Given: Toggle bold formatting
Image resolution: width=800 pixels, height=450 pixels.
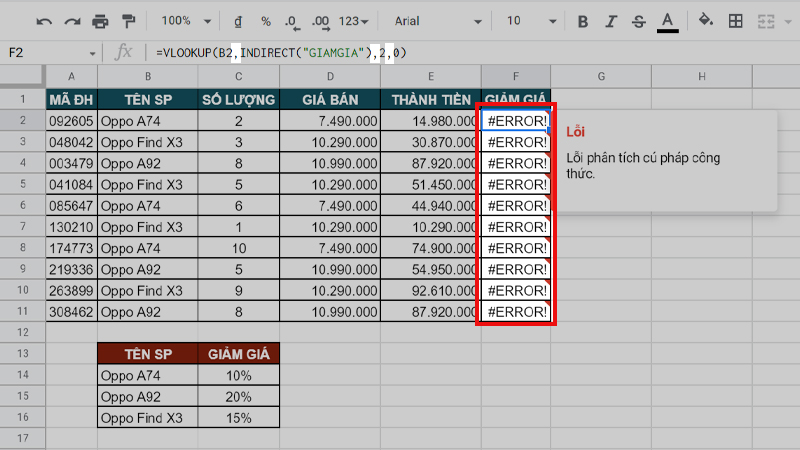Looking at the screenshot, I should click(x=583, y=21).
